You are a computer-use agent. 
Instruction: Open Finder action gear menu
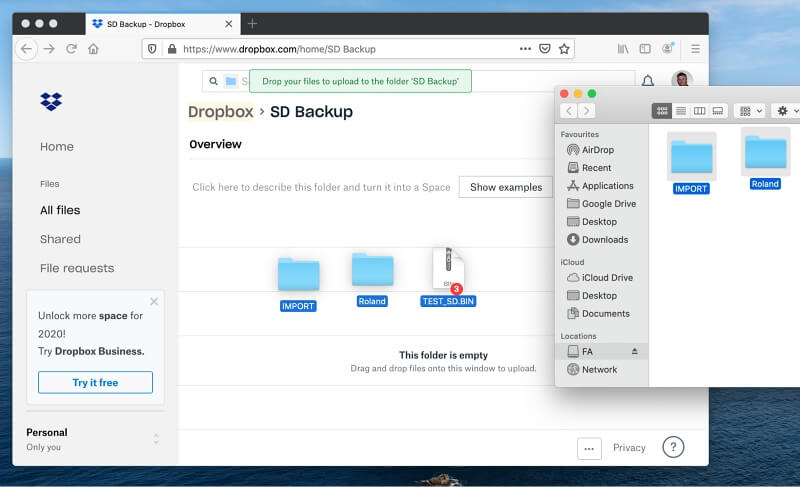coord(786,111)
